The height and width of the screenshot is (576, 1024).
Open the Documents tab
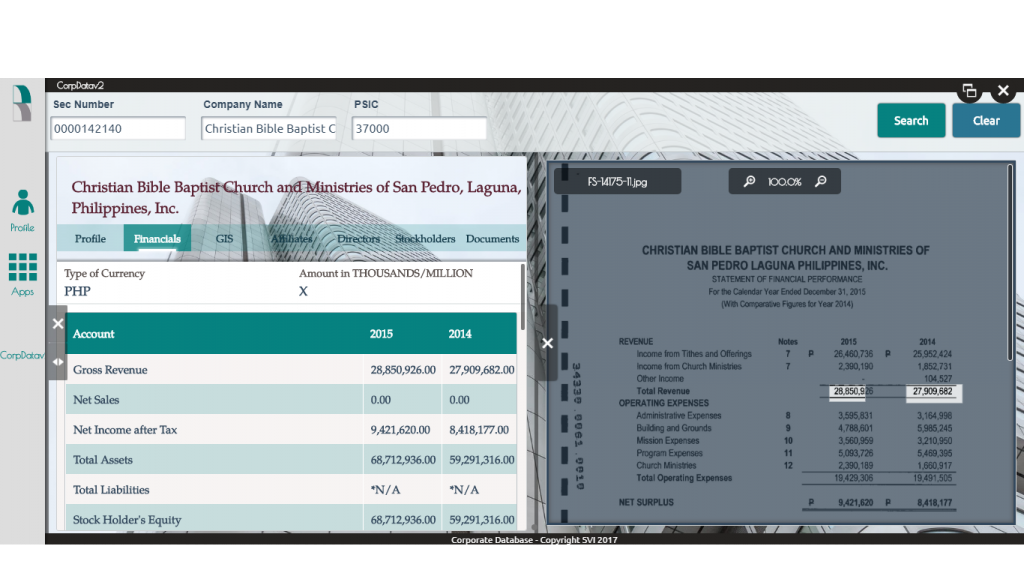tap(492, 238)
